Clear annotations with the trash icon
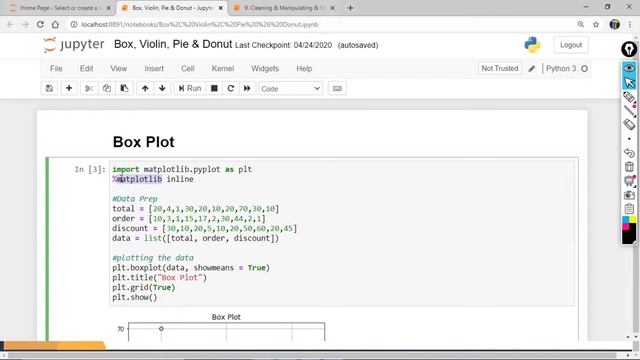Screen dimensions: 640x360 click(629, 167)
